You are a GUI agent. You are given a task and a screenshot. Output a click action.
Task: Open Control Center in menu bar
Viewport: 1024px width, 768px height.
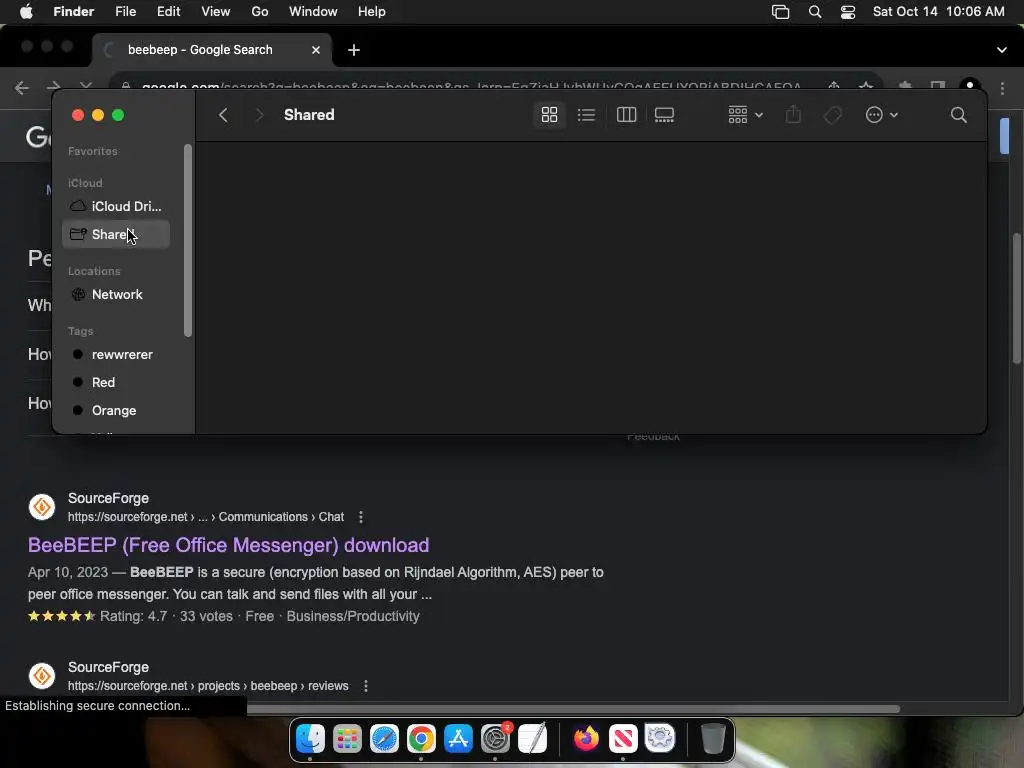point(848,12)
